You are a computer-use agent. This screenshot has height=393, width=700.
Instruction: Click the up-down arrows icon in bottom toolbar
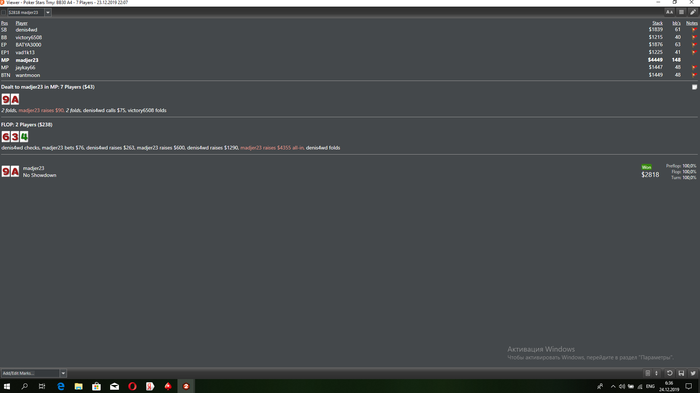(656, 373)
